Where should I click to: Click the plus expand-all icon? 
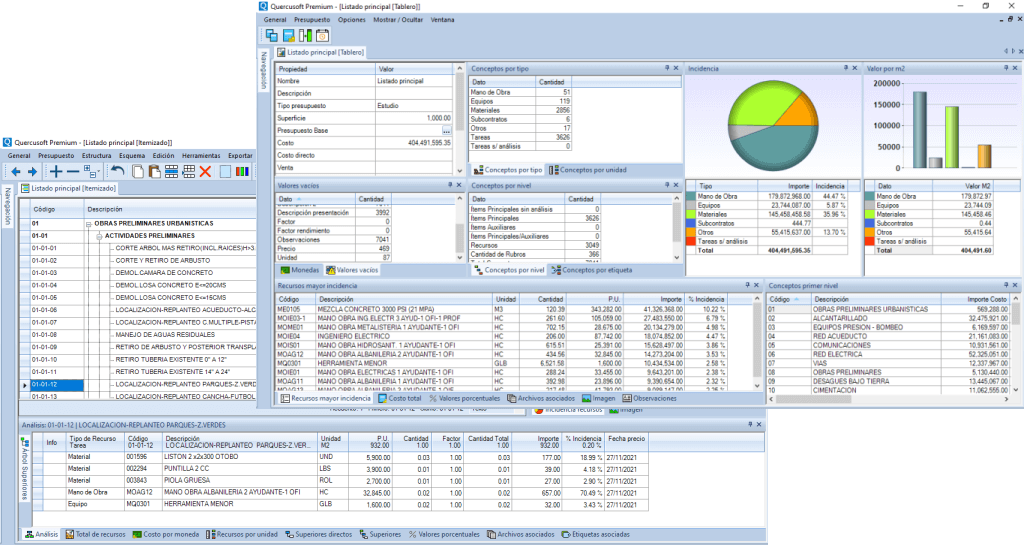[x=55, y=172]
